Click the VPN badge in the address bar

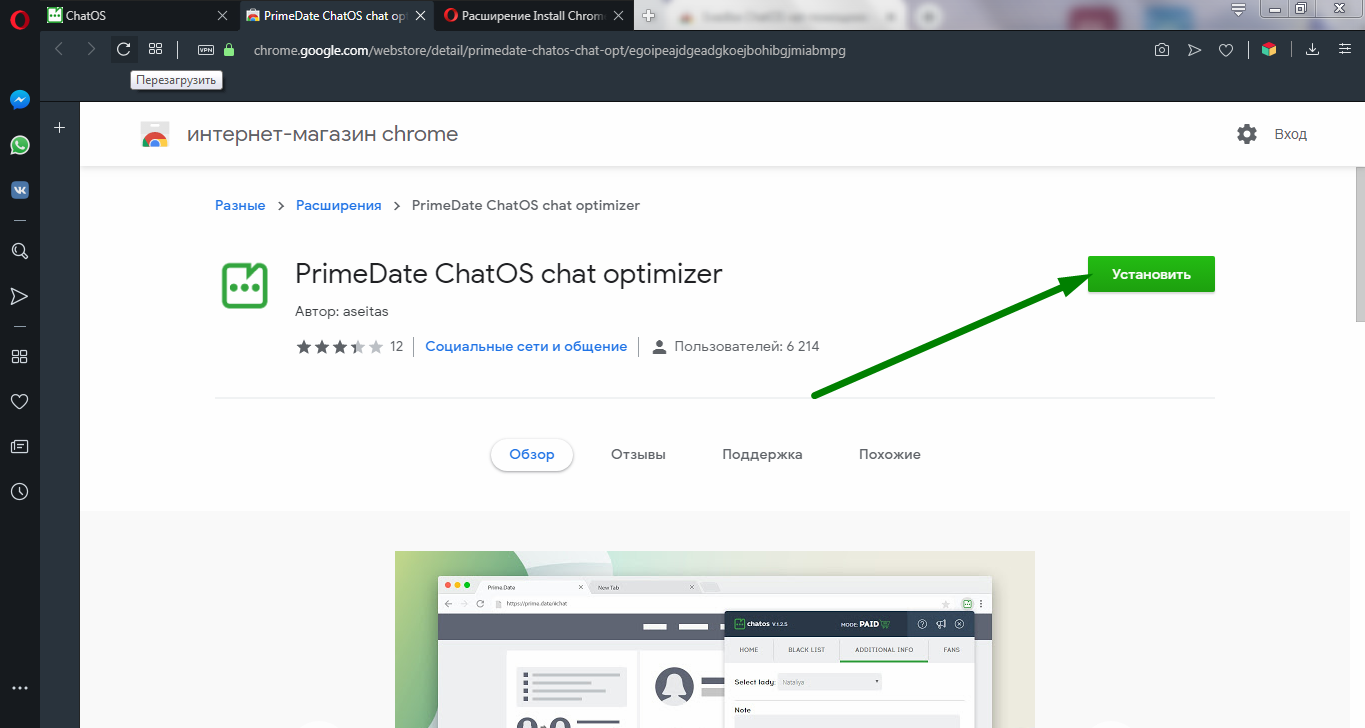click(x=206, y=50)
